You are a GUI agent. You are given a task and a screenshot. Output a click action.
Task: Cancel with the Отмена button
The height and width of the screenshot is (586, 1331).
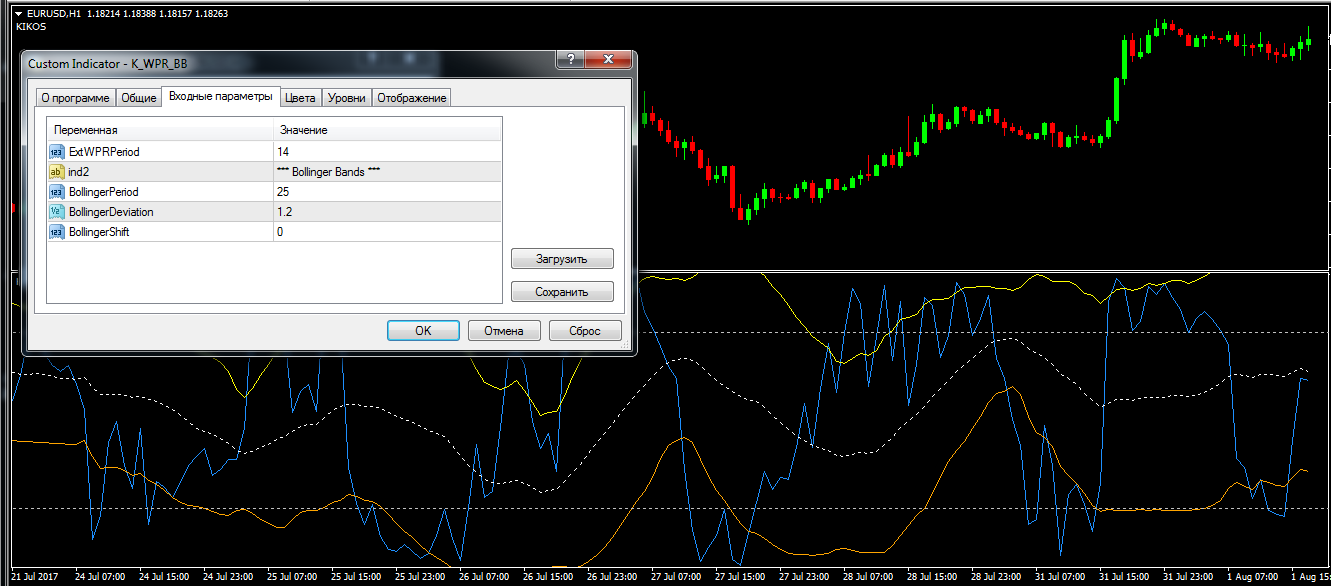coord(504,331)
